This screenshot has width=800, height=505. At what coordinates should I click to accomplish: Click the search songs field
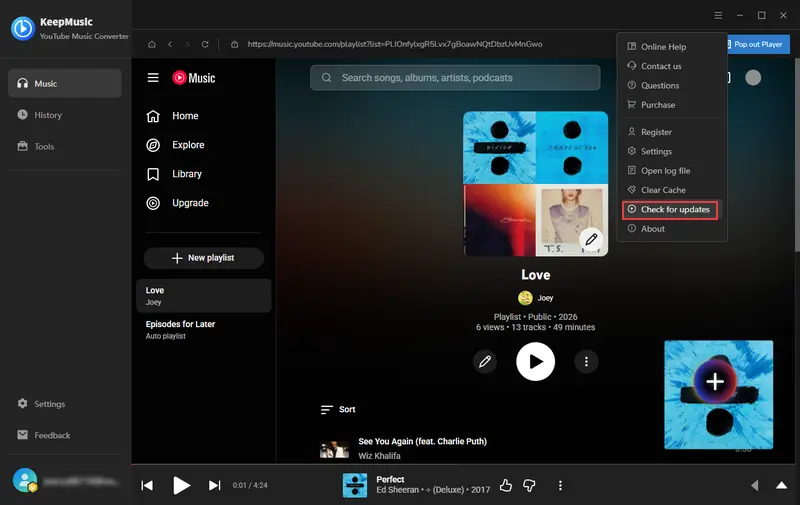455,78
